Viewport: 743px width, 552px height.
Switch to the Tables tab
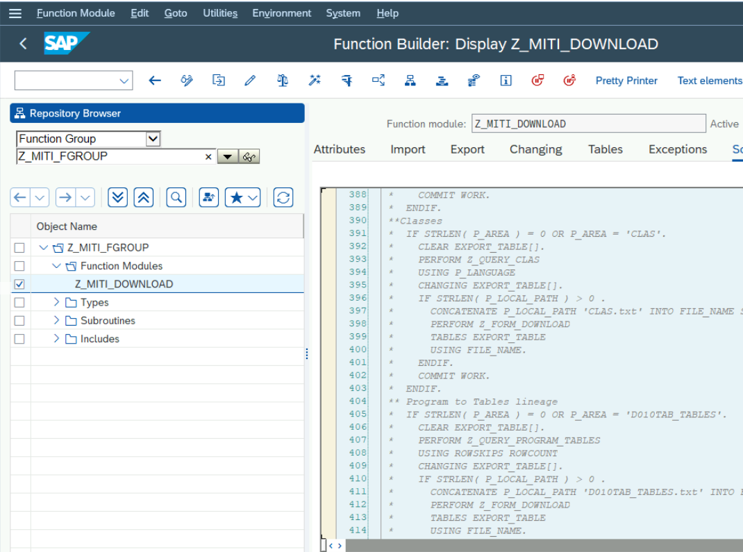point(605,149)
